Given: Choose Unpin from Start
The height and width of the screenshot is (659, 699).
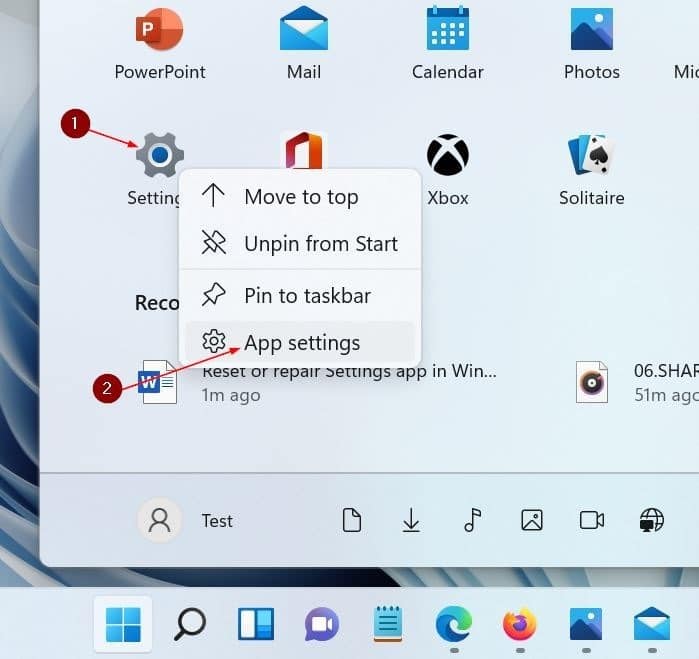Looking at the screenshot, I should pos(300,243).
